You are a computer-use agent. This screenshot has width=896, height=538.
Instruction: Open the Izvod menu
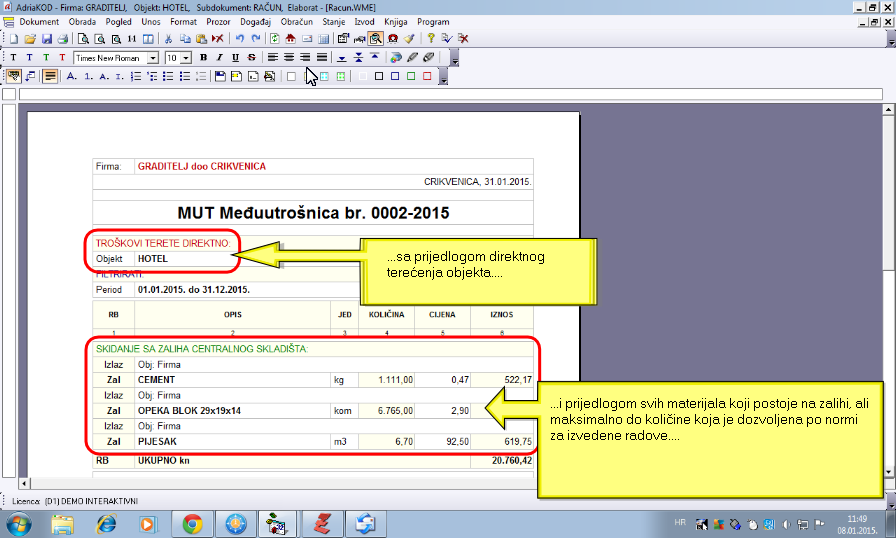364,22
